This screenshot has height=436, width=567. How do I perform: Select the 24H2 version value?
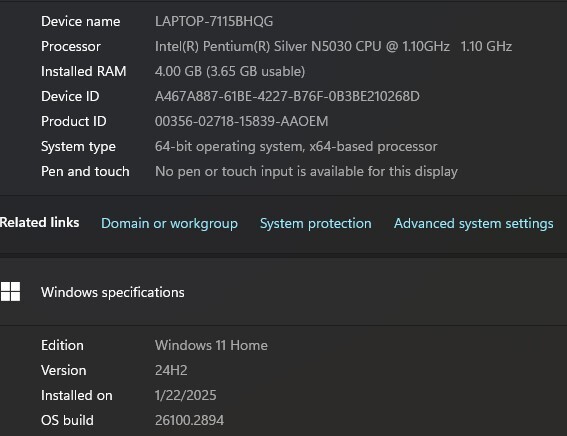pyautogui.click(x=171, y=370)
